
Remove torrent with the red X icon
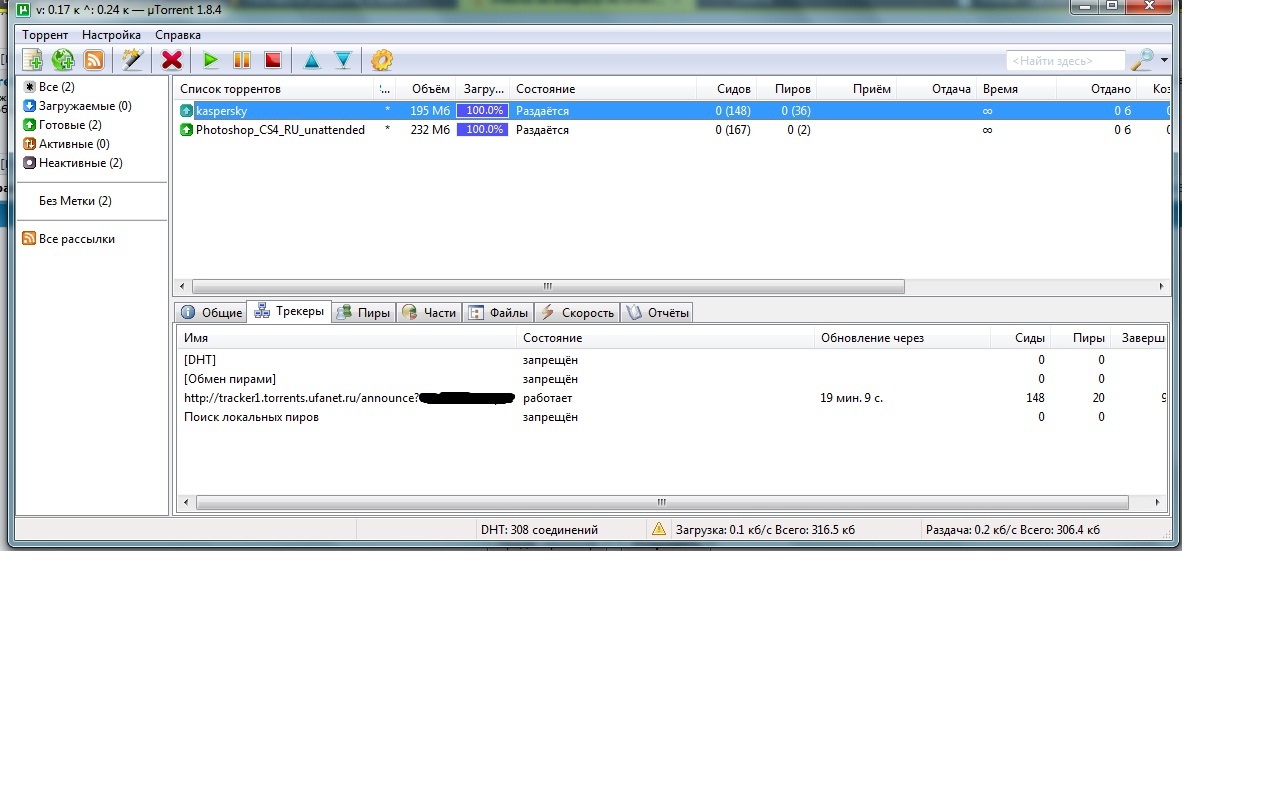point(172,60)
